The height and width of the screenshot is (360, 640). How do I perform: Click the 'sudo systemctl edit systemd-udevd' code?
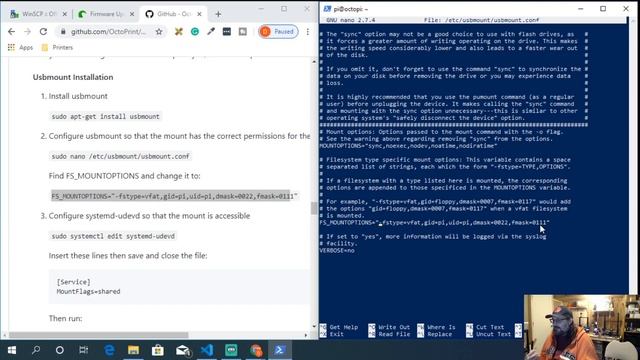(x=113, y=236)
